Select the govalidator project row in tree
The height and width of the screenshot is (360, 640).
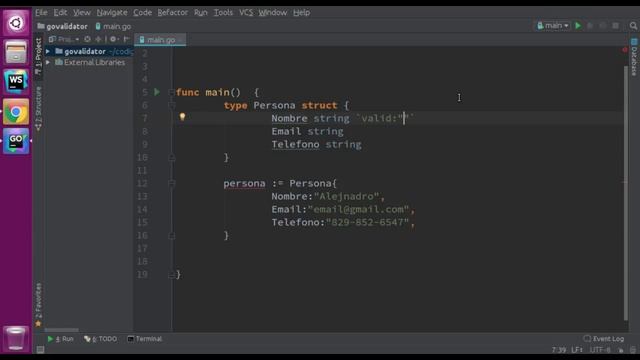[x=89, y=51]
